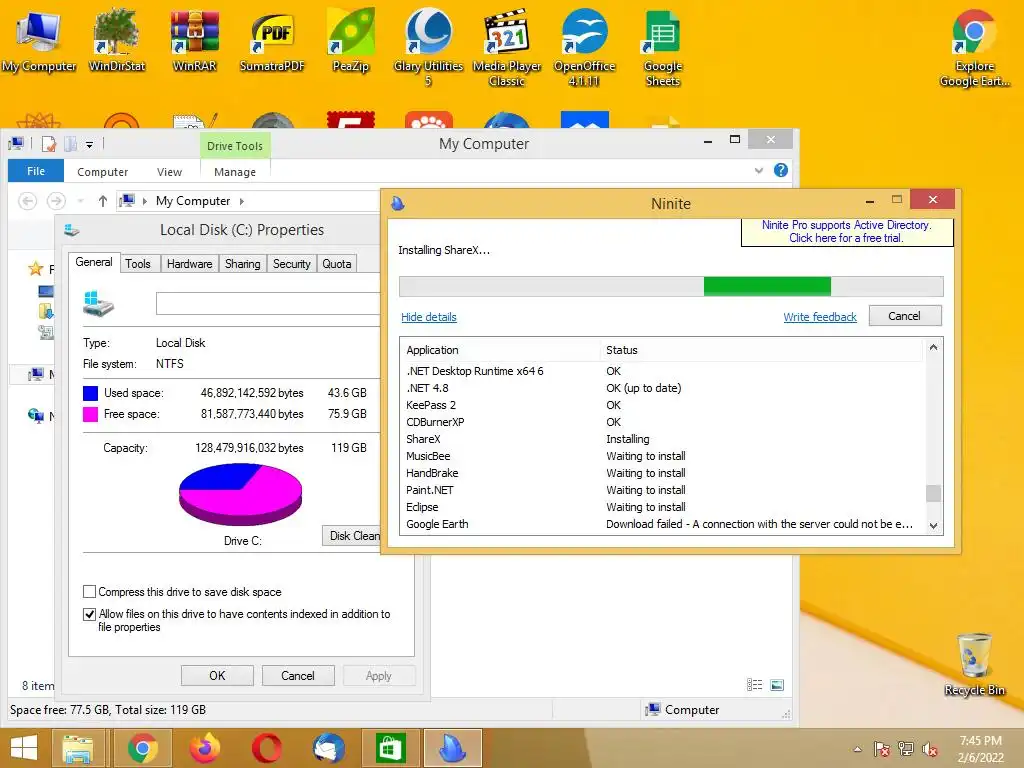This screenshot has width=1024, height=768.
Task: Open File Explorer from the taskbar
Action: click(78, 748)
